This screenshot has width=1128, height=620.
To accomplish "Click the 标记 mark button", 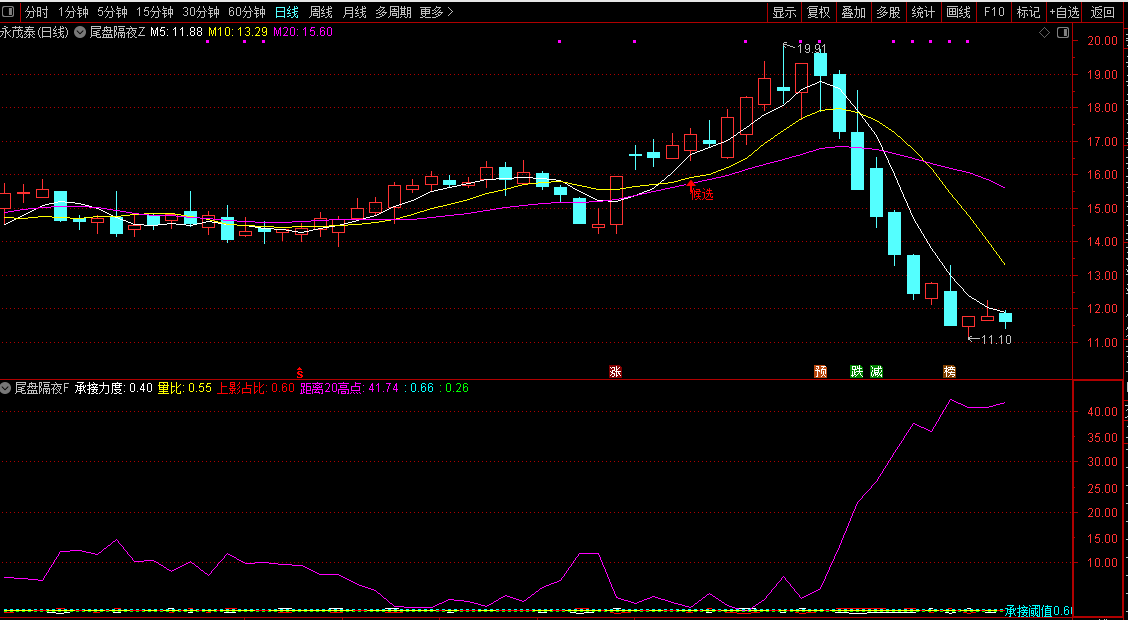I will pos(1029,12).
